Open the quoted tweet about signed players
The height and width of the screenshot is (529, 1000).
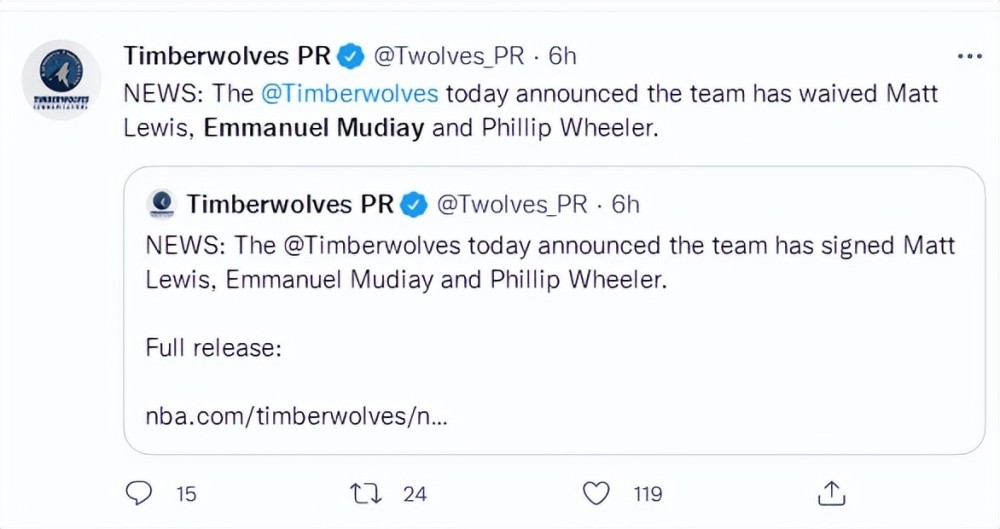[x=554, y=310]
